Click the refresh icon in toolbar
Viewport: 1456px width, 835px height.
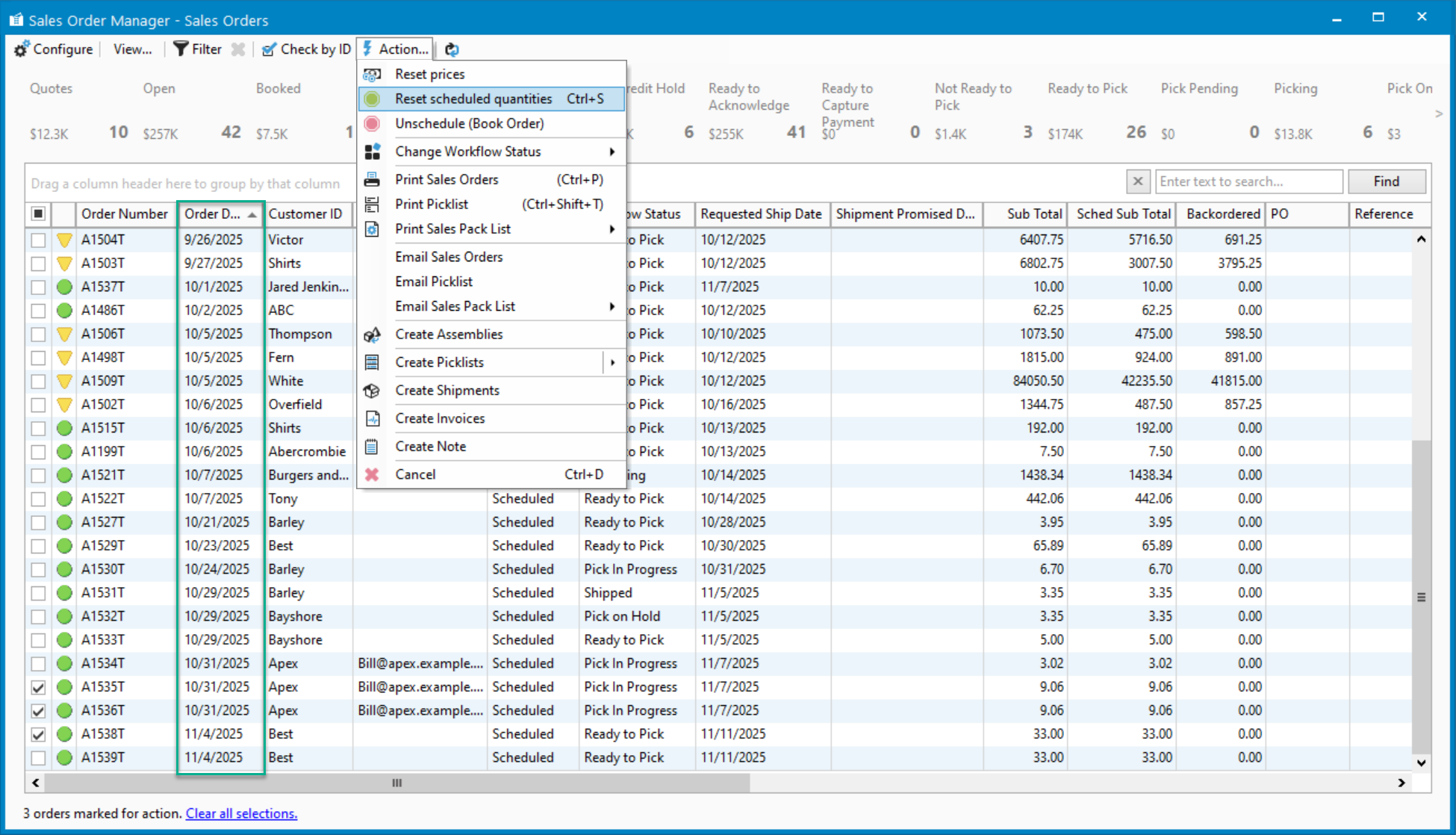452,49
